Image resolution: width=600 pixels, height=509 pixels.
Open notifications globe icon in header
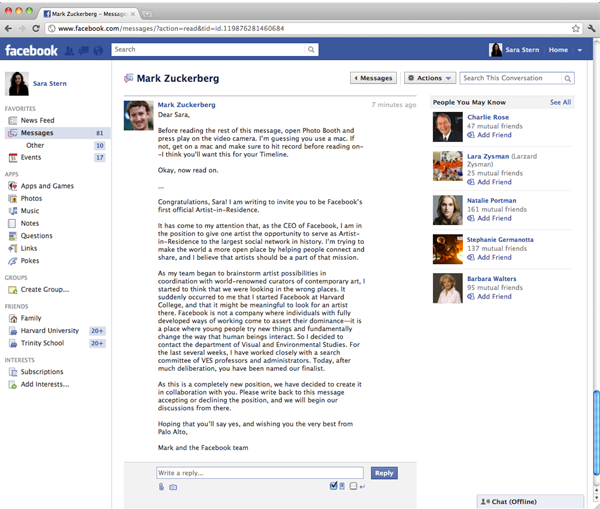pos(98,51)
